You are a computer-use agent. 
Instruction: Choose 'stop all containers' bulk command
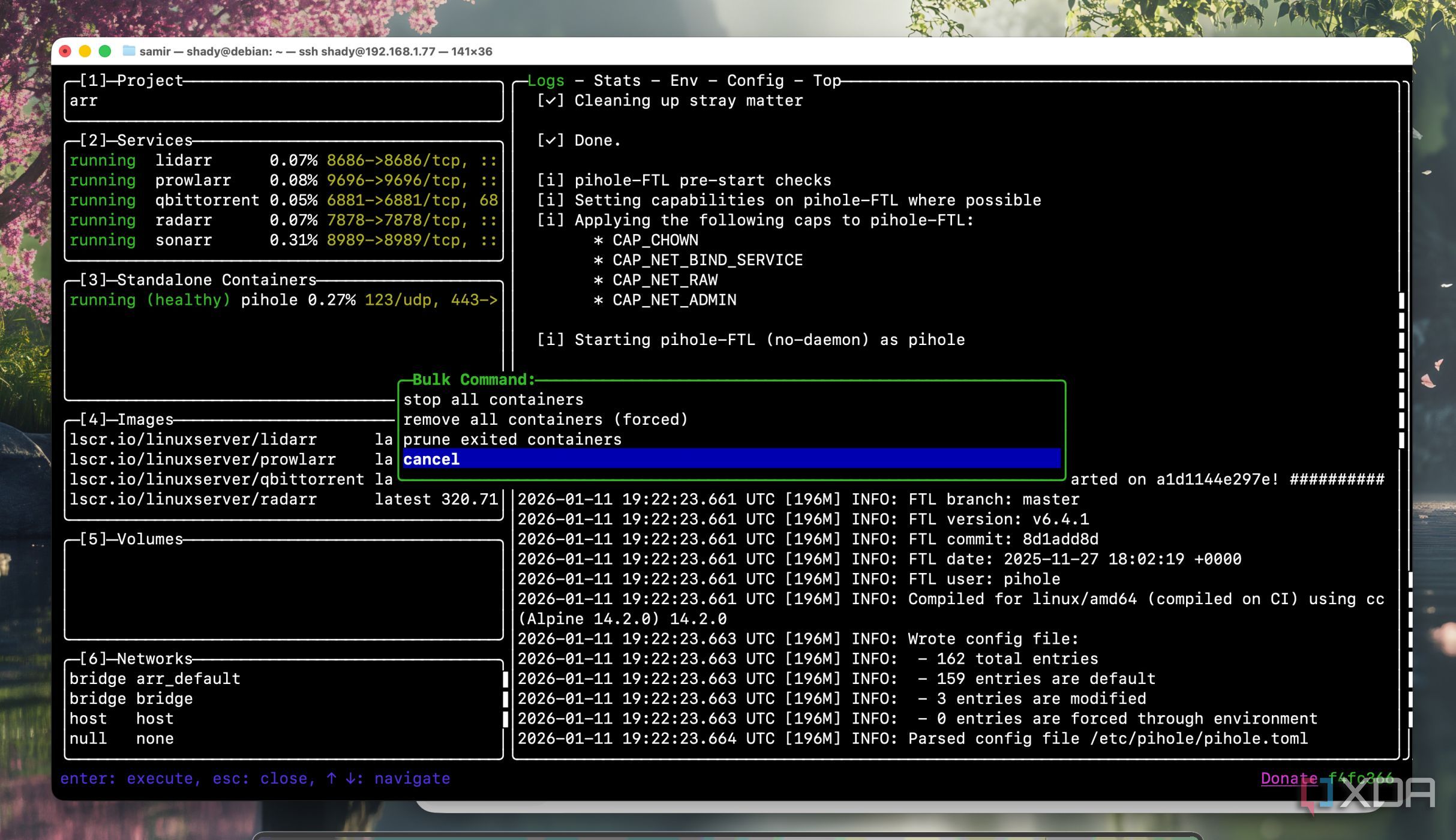pos(731,400)
